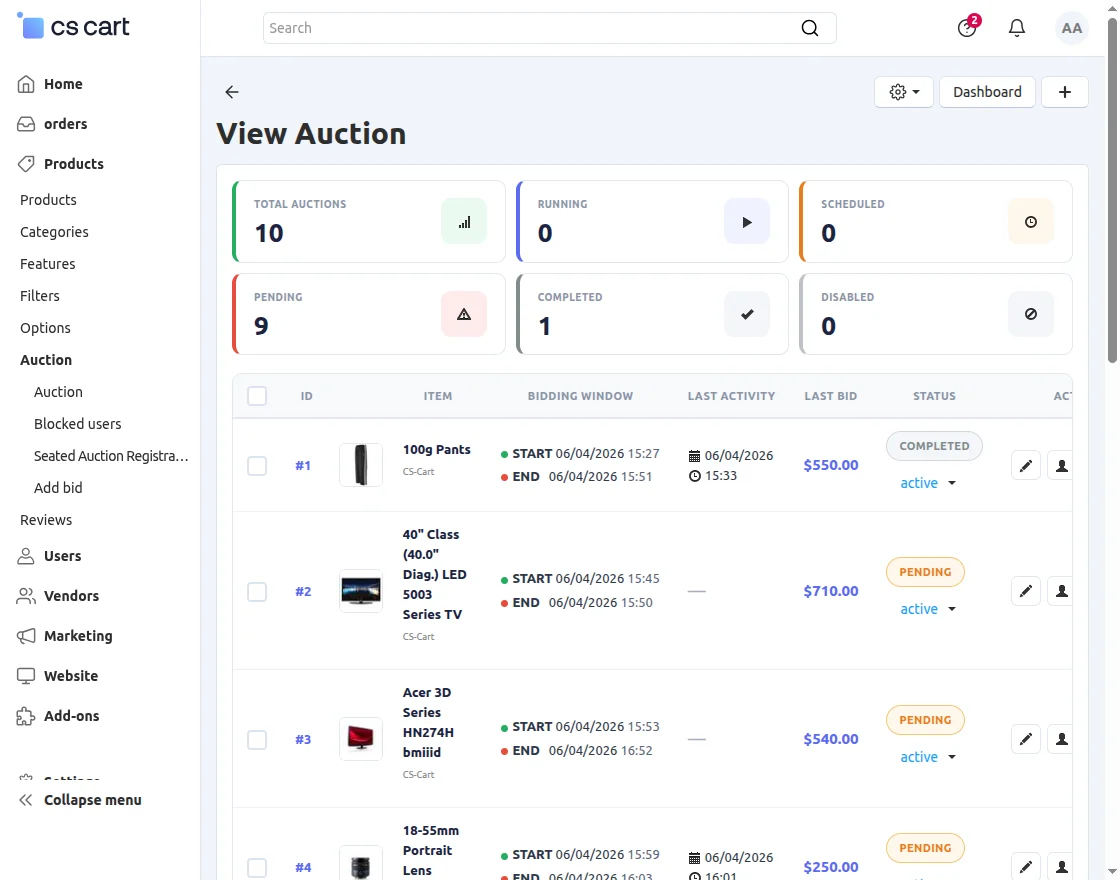
Task: Click the Bidding Window column header
Action: (580, 396)
